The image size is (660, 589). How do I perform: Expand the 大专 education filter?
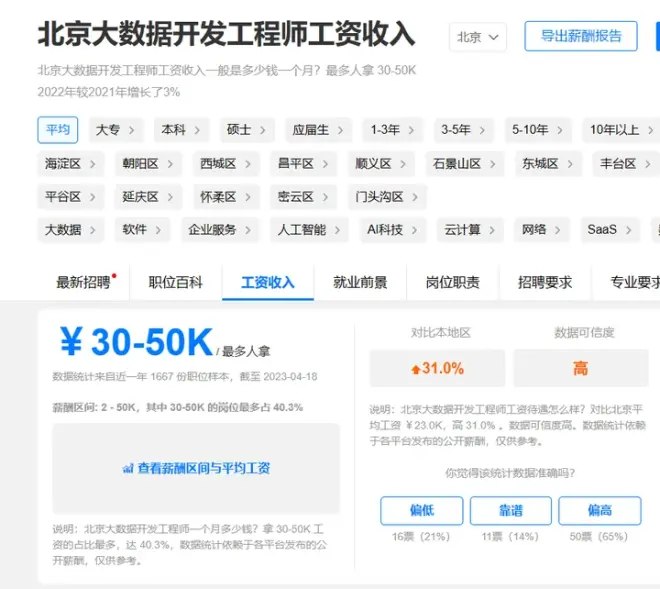[115, 130]
